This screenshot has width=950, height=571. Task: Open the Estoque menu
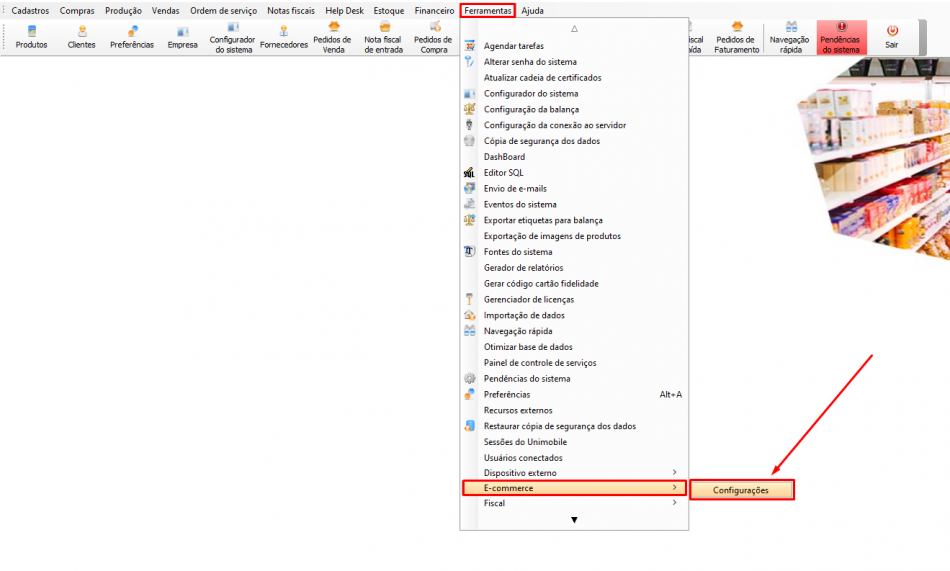pyautogui.click(x=389, y=10)
